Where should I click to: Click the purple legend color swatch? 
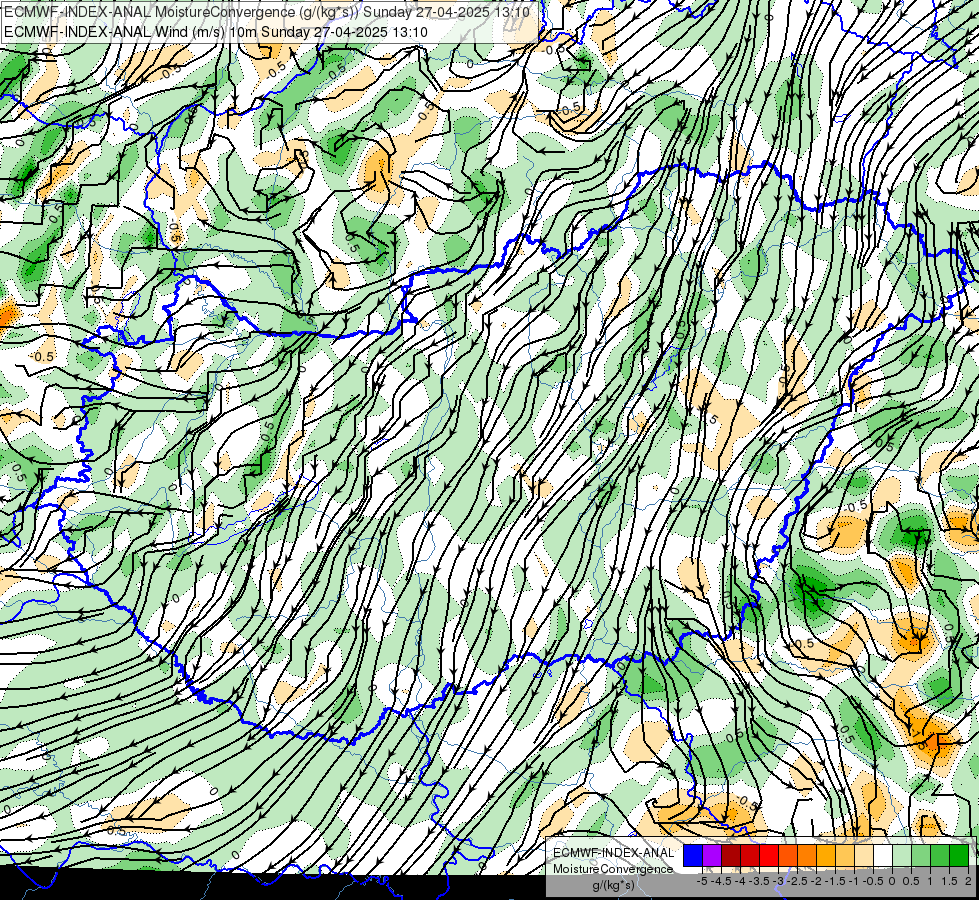(x=712, y=856)
